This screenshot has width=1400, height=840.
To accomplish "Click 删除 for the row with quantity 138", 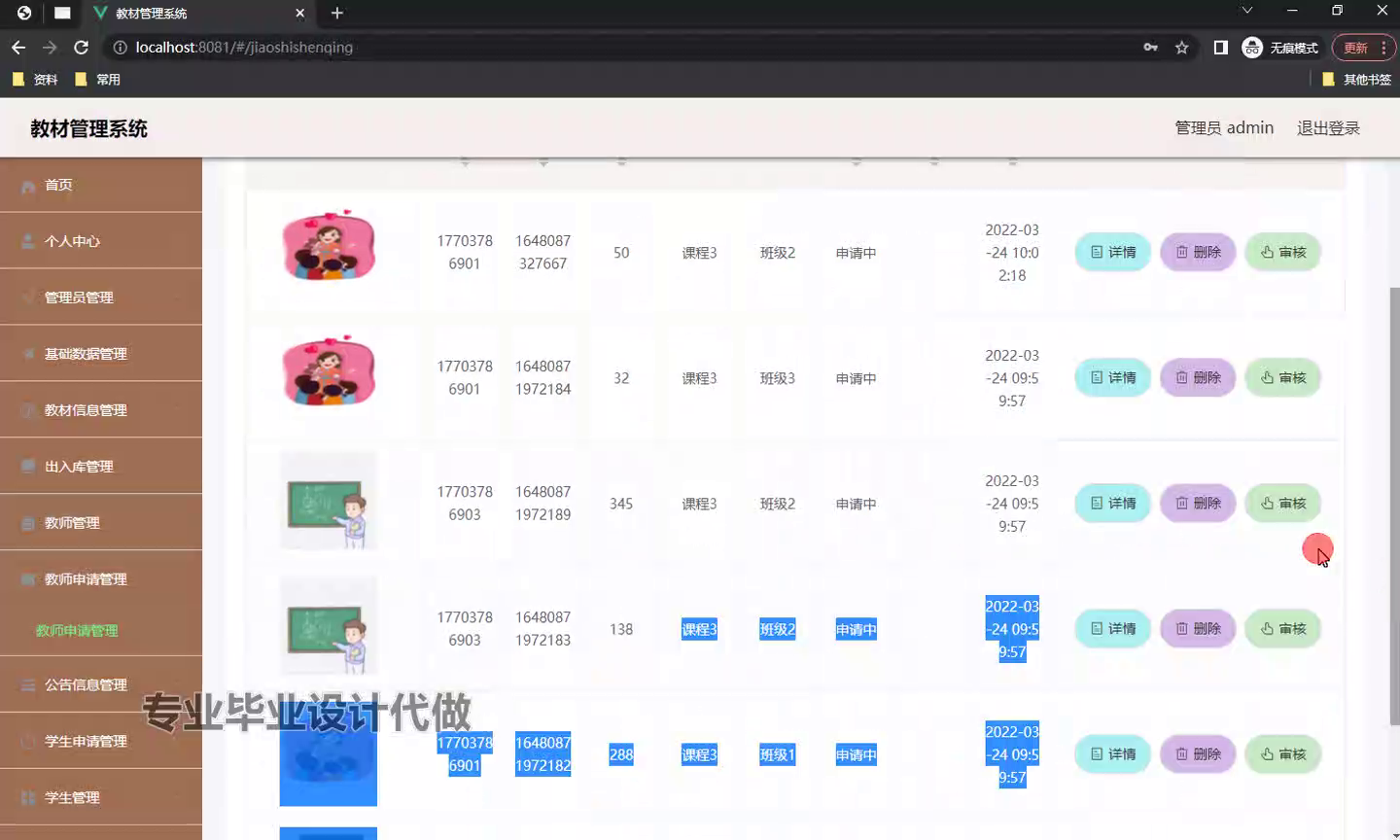I will 1198,628.
